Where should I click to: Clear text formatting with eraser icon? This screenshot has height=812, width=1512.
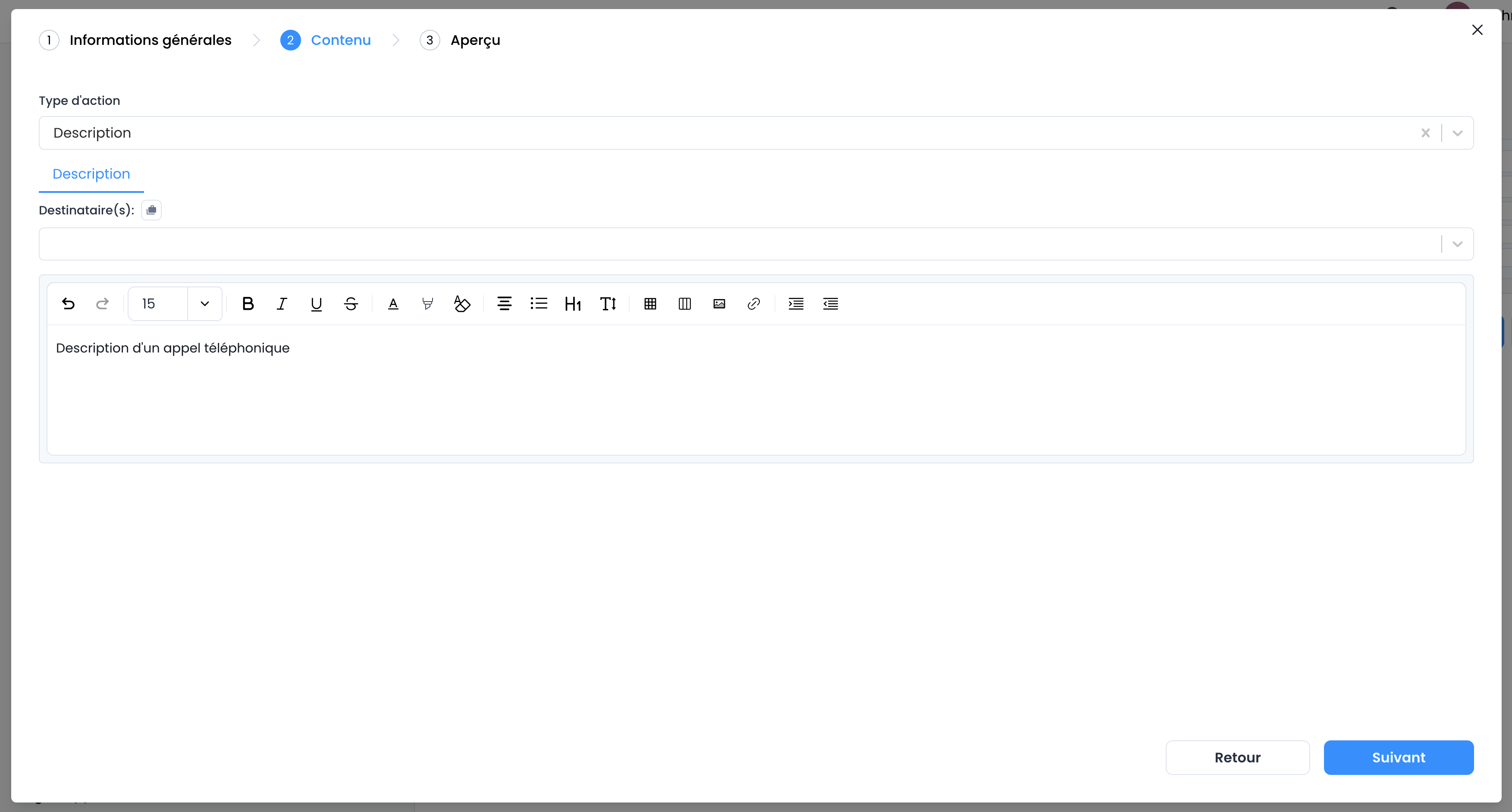462,304
